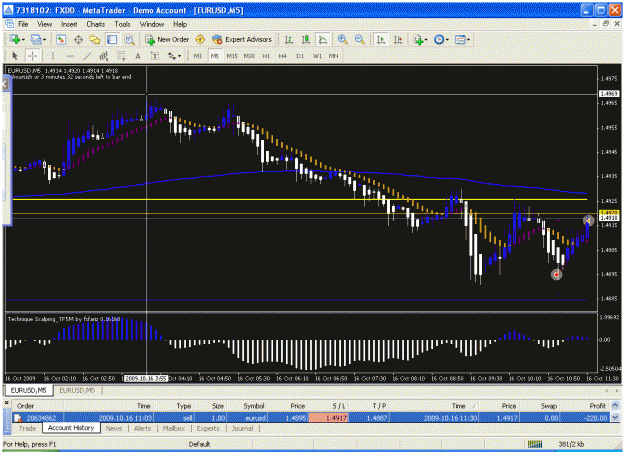Switch to H1 timeframe
This screenshot has width=625, height=452.
pyautogui.click(x=266, y=56)
